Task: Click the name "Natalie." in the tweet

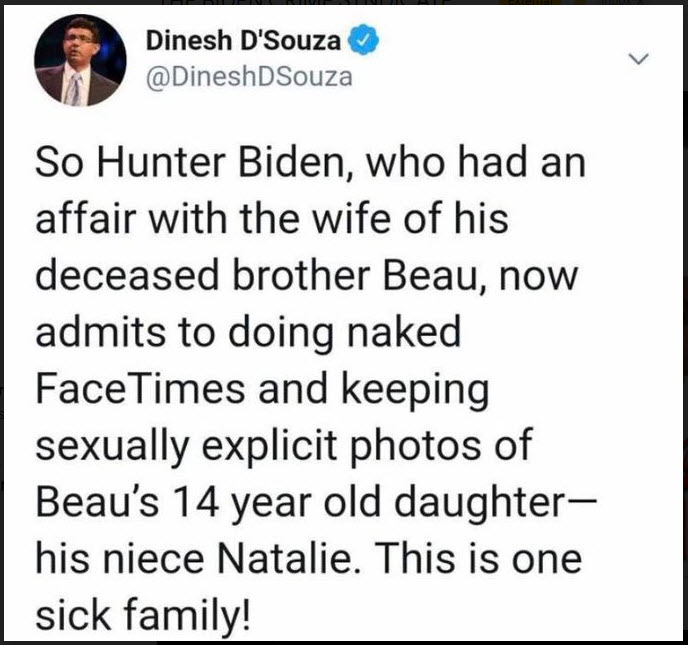Action: pos(289,559)
